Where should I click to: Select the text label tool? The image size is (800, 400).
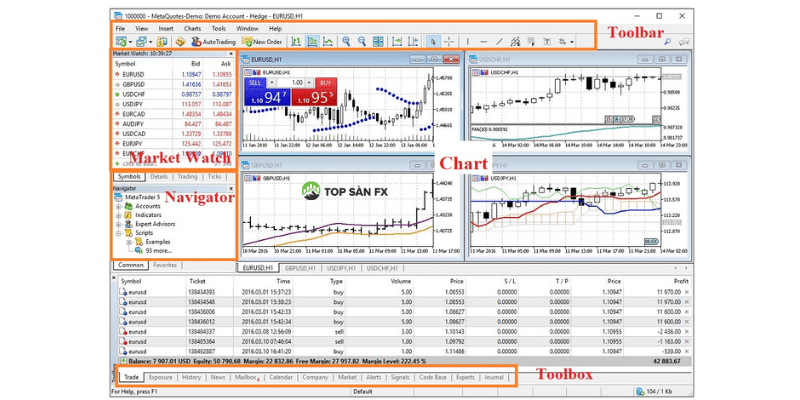[x=546, y=41]
